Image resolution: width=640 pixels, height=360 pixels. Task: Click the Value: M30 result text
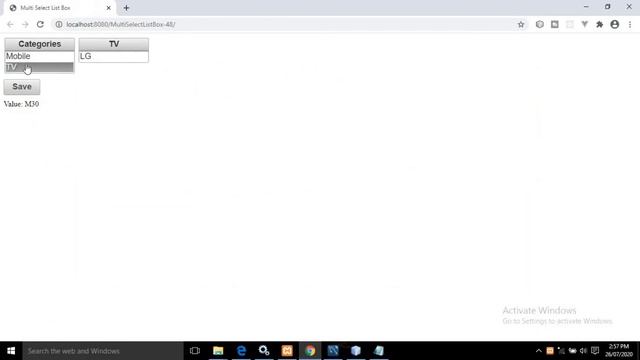[22, 104]
